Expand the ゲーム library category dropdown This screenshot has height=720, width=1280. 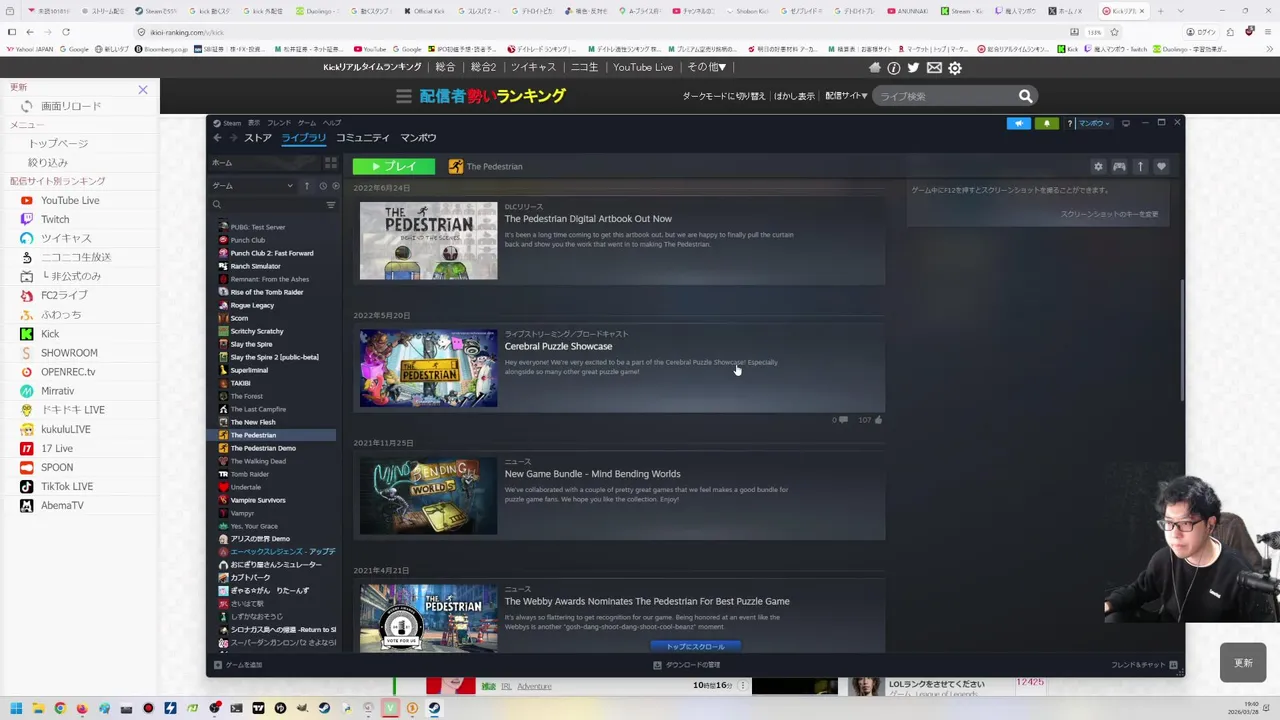(290, 186)
